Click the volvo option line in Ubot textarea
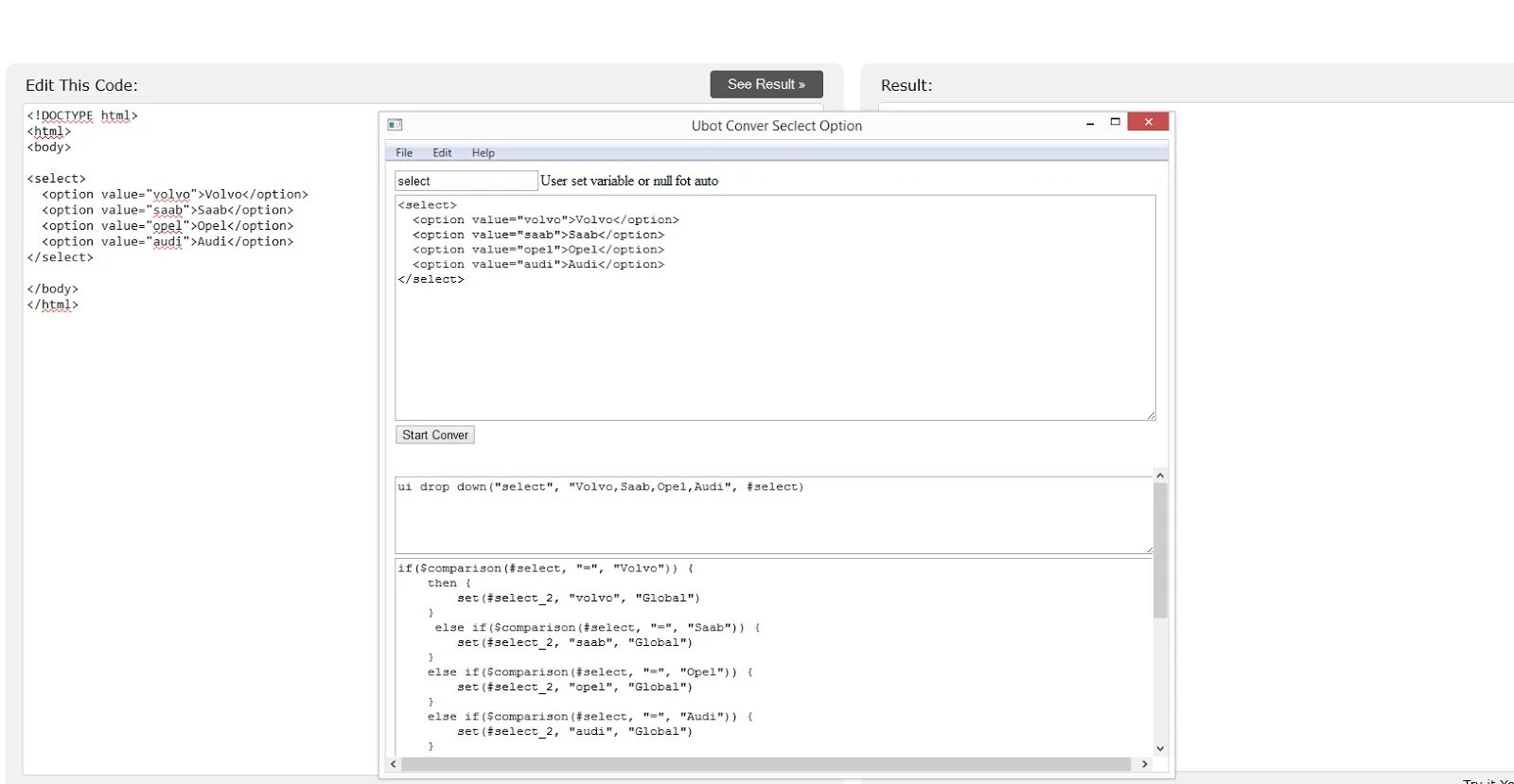This screenshot has width=1514, height=784. click(x=546, y=219)
